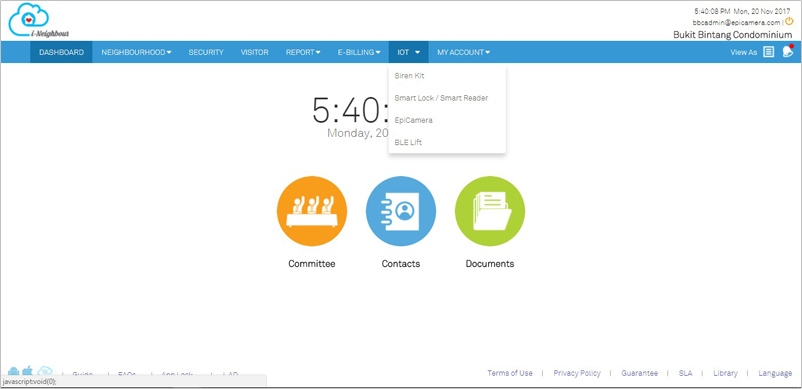The height and width of the screenshot is (389, 802).
Task: Open the Library footer link
Action: (725, 373)
